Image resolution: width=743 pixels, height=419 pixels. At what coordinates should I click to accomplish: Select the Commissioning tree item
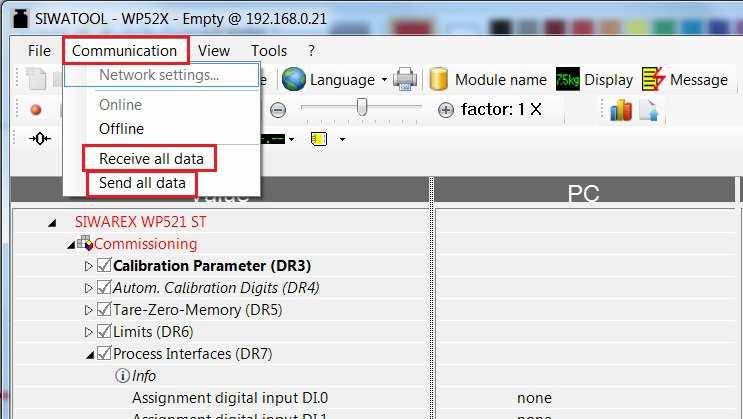tap(145, 244)
